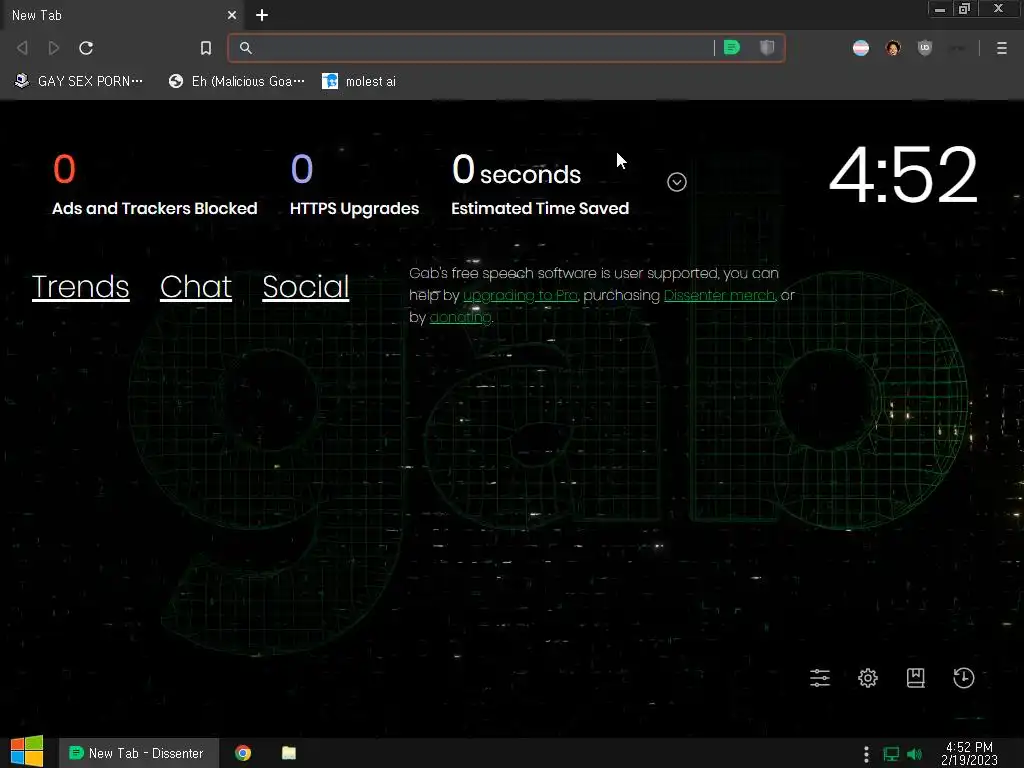Open the Windows Start menu
Image resolution: width=1024 pixels, height=768 pixels.
coord(27,752)
